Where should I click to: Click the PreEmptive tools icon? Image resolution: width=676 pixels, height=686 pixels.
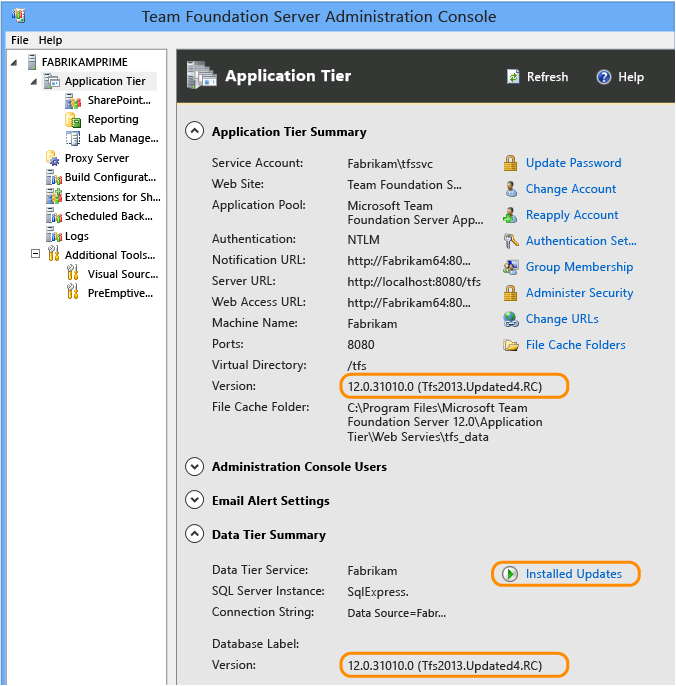(x=73, y=292)
